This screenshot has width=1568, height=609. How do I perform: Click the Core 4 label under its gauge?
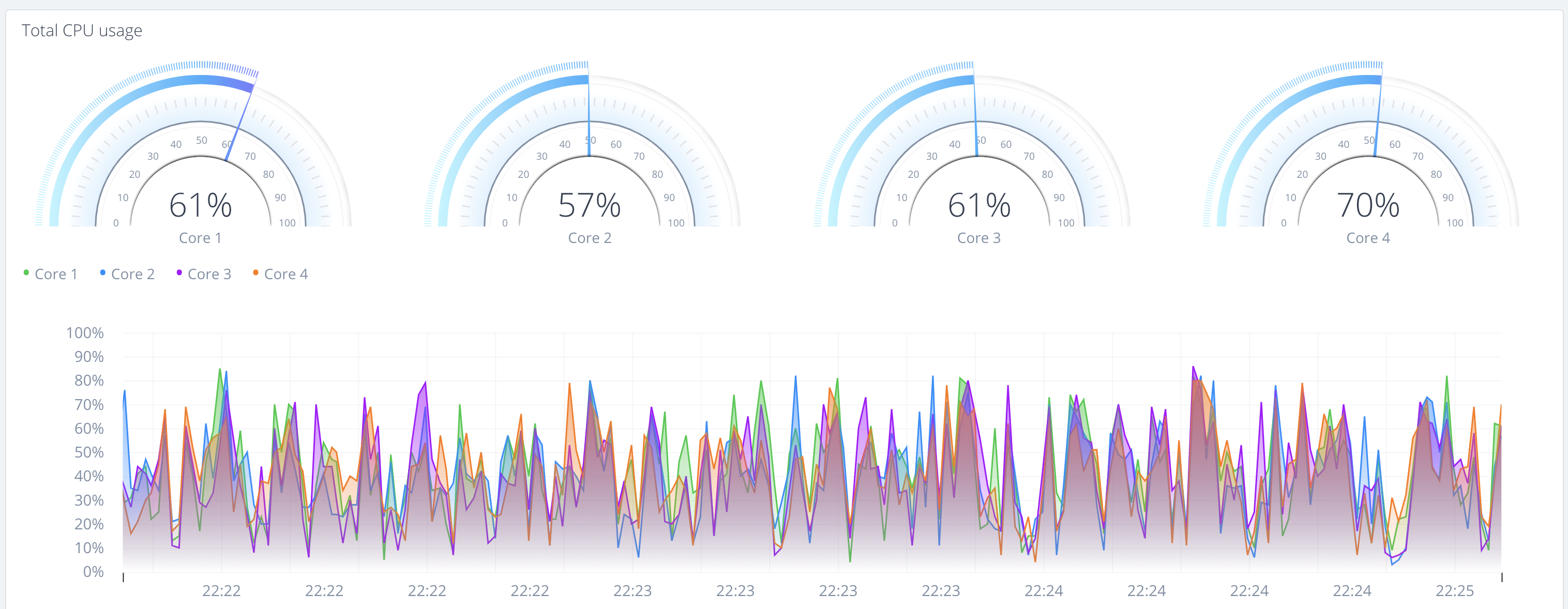pyautogui.click(x=1368, y=238)
